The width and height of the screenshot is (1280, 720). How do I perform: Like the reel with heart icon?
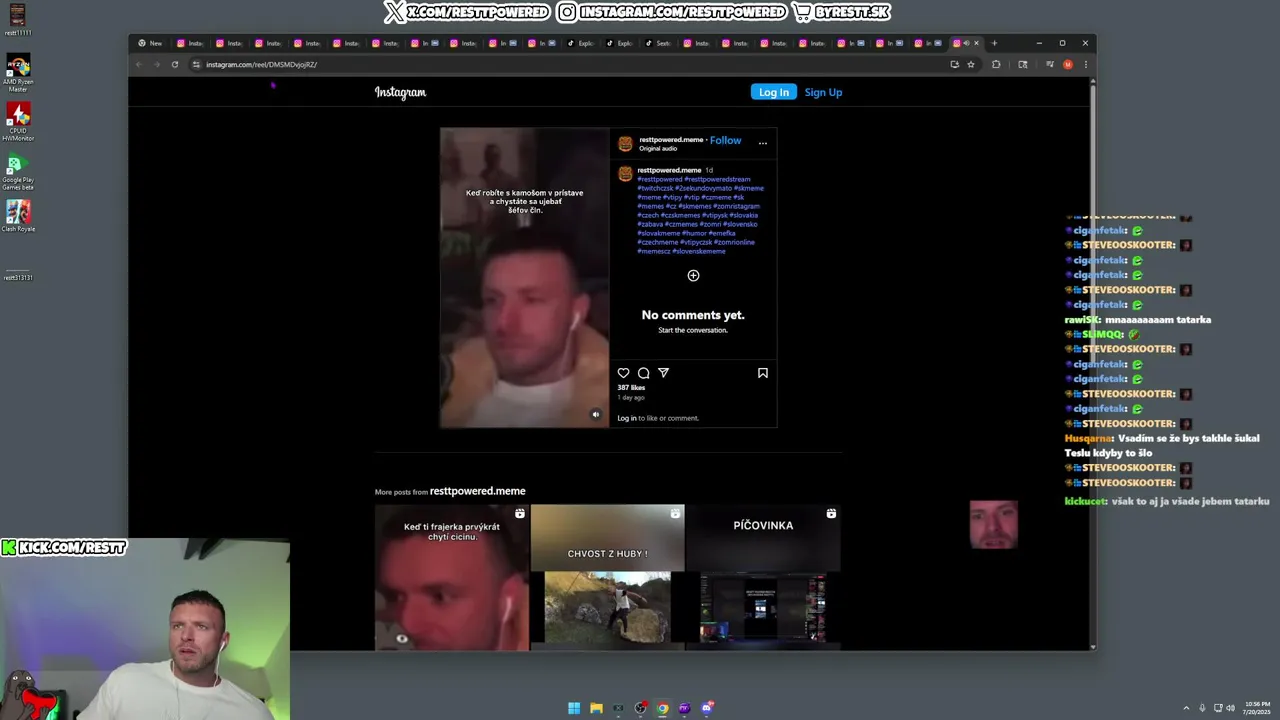pos(623,373)
